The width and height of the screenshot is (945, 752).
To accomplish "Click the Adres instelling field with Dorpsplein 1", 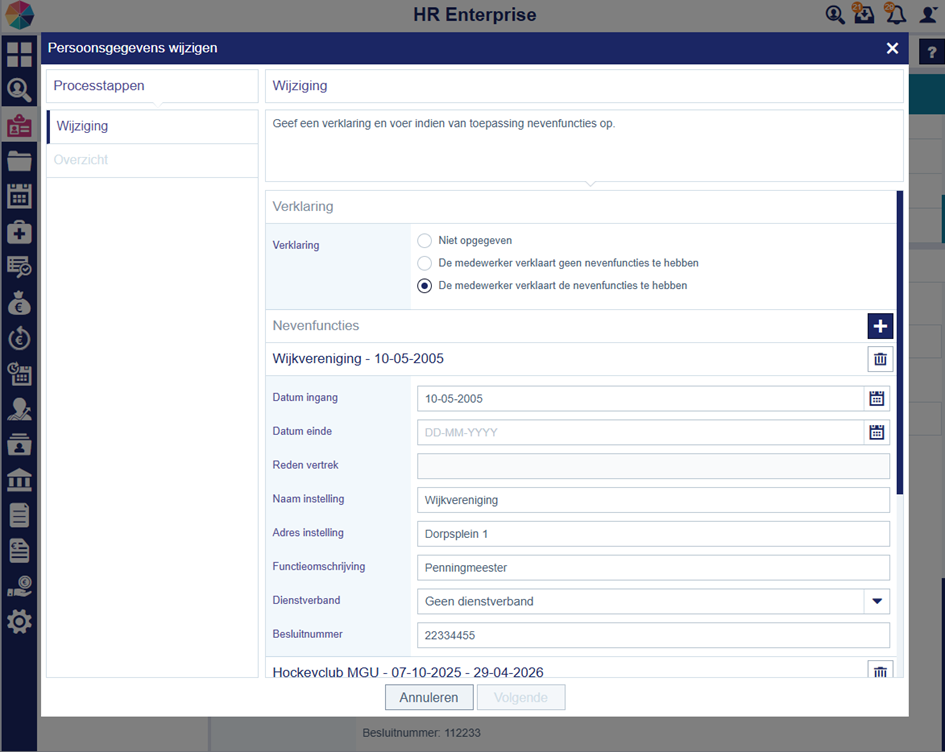I will [x=653, y=534].
